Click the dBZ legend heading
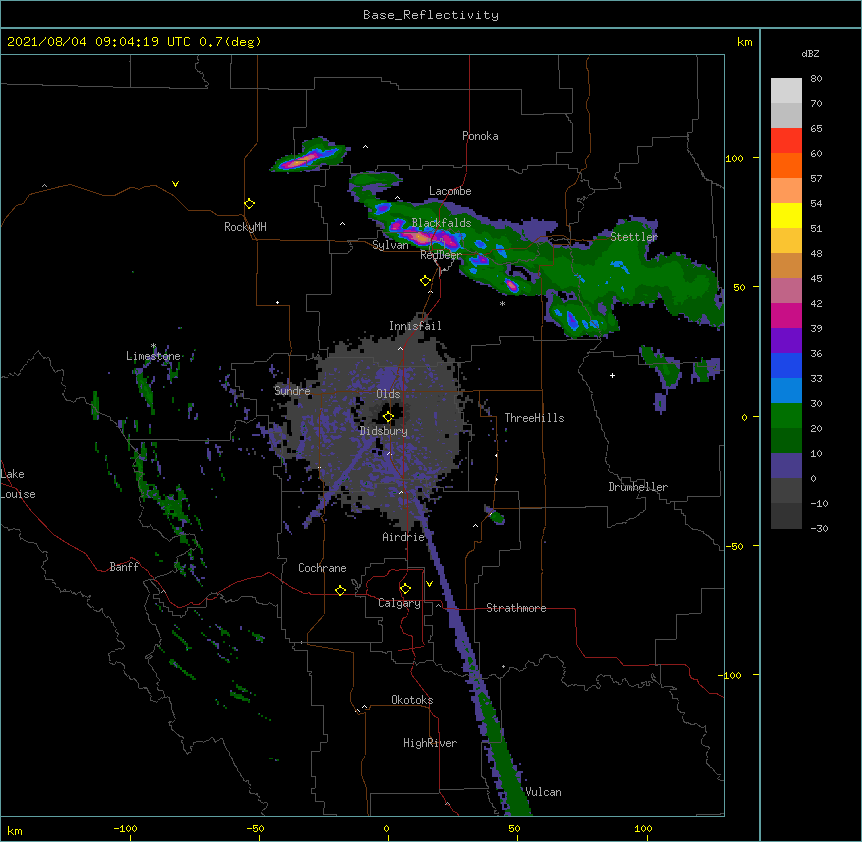This screenshot has width=862, height=842. click(x=810, y=53)
